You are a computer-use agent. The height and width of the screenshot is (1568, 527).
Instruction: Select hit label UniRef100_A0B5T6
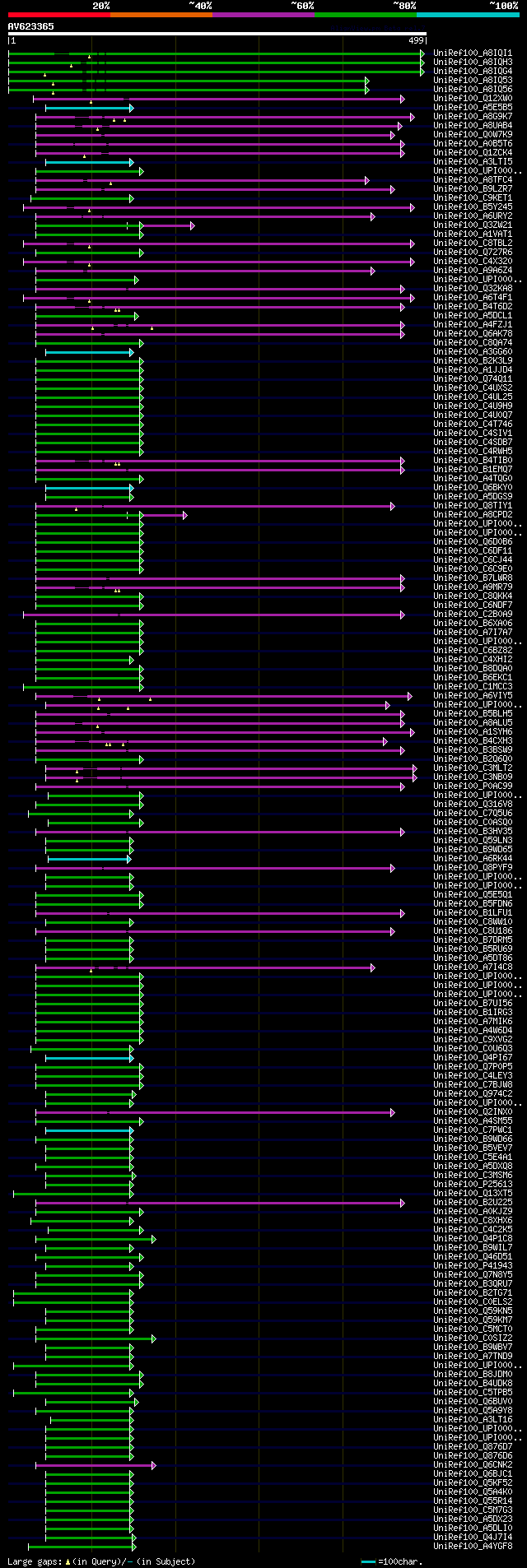point(473,144)
